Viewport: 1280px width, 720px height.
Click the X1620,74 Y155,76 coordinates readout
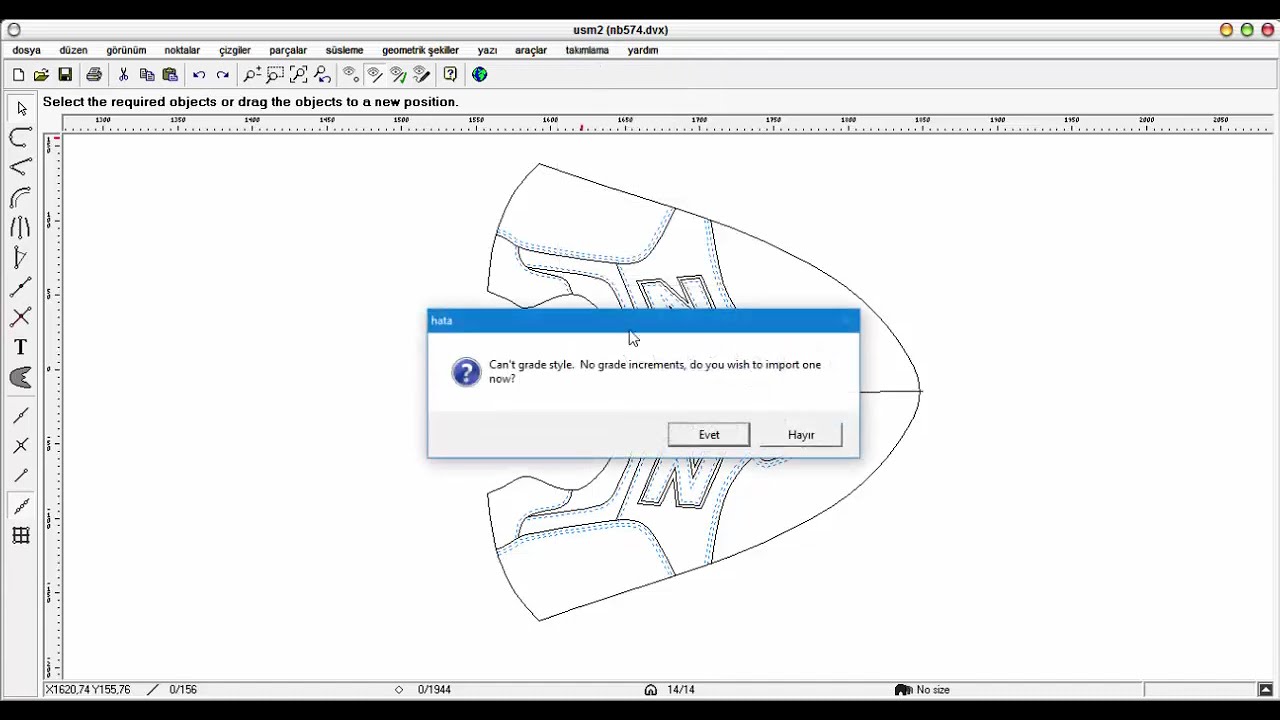coord(87,690)
